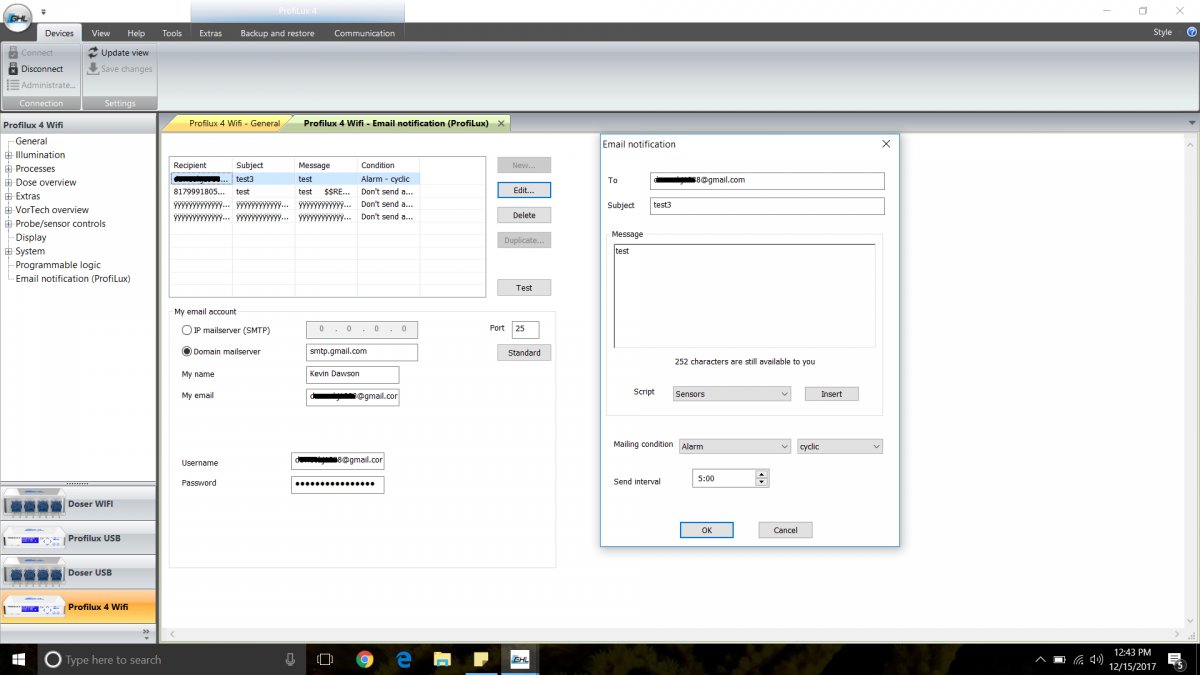
Task: Show hidden system tray icons
Action: click(1041, 660)
